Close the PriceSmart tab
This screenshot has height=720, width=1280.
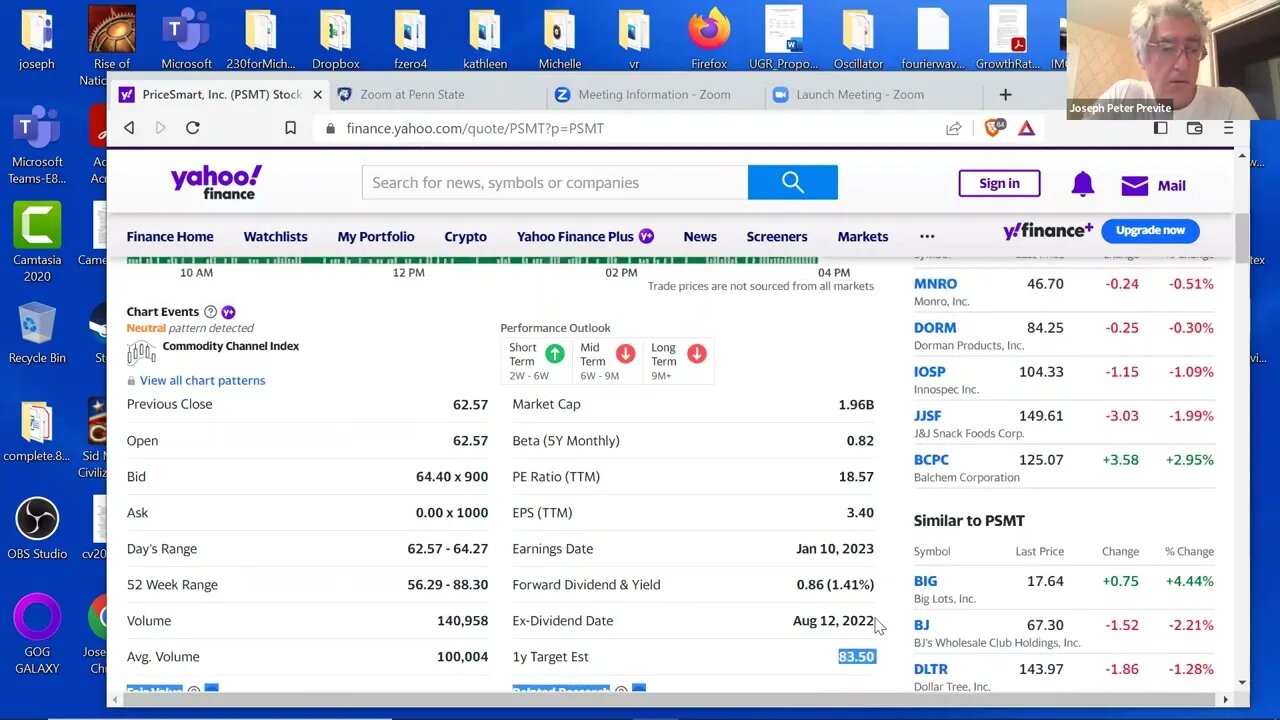tap(317, 94)
